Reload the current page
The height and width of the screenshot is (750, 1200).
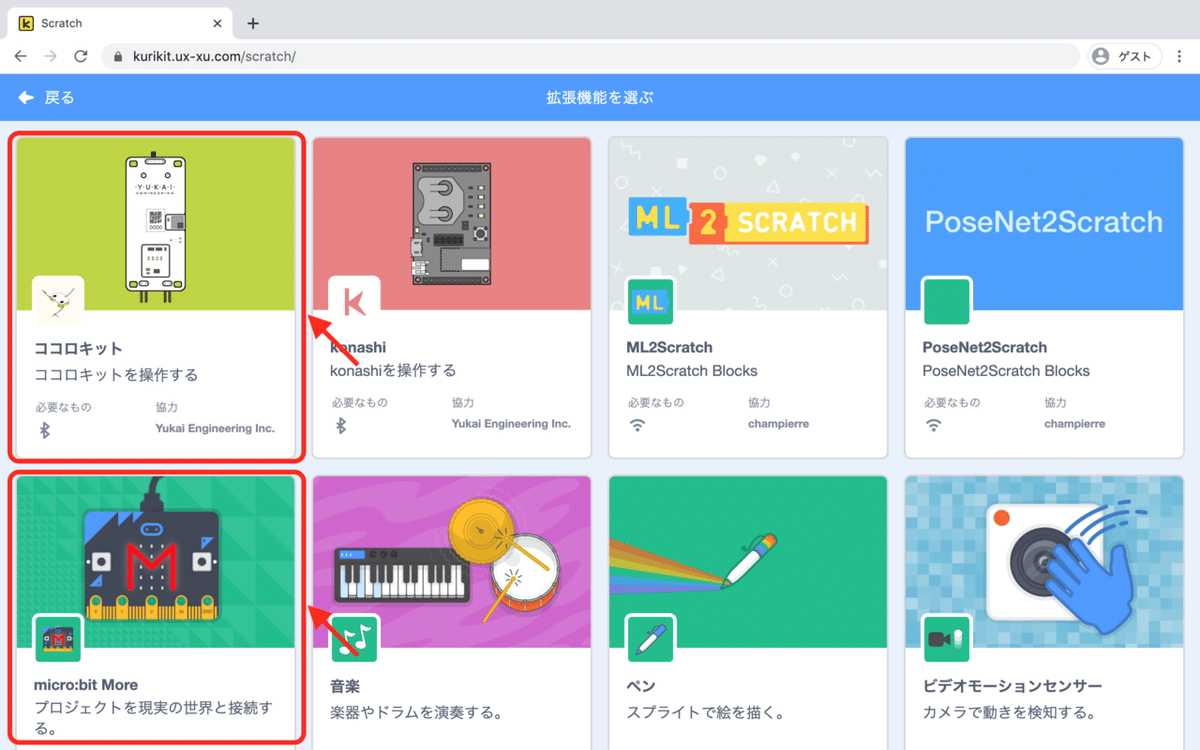click(x=82, y=57)
